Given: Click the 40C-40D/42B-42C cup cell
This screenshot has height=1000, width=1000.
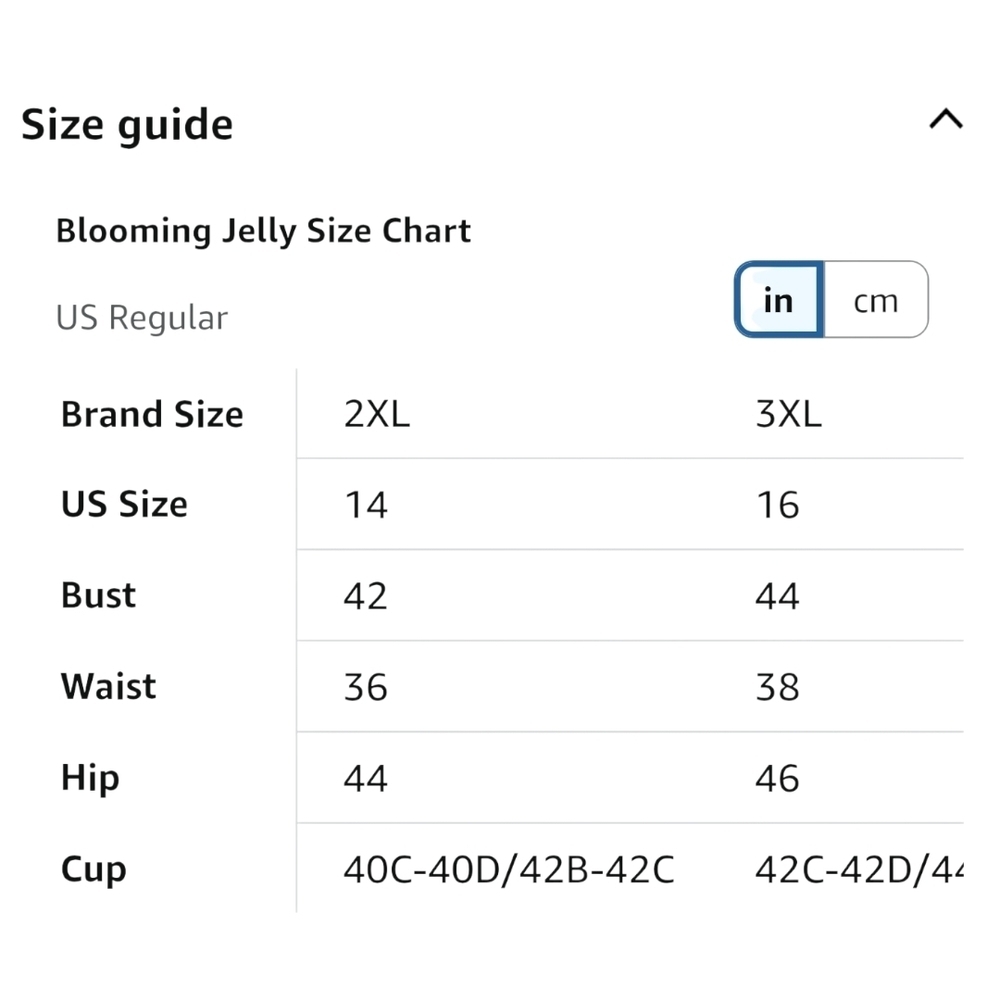Looking at the screenshot, I should click(x=509, y=870).
